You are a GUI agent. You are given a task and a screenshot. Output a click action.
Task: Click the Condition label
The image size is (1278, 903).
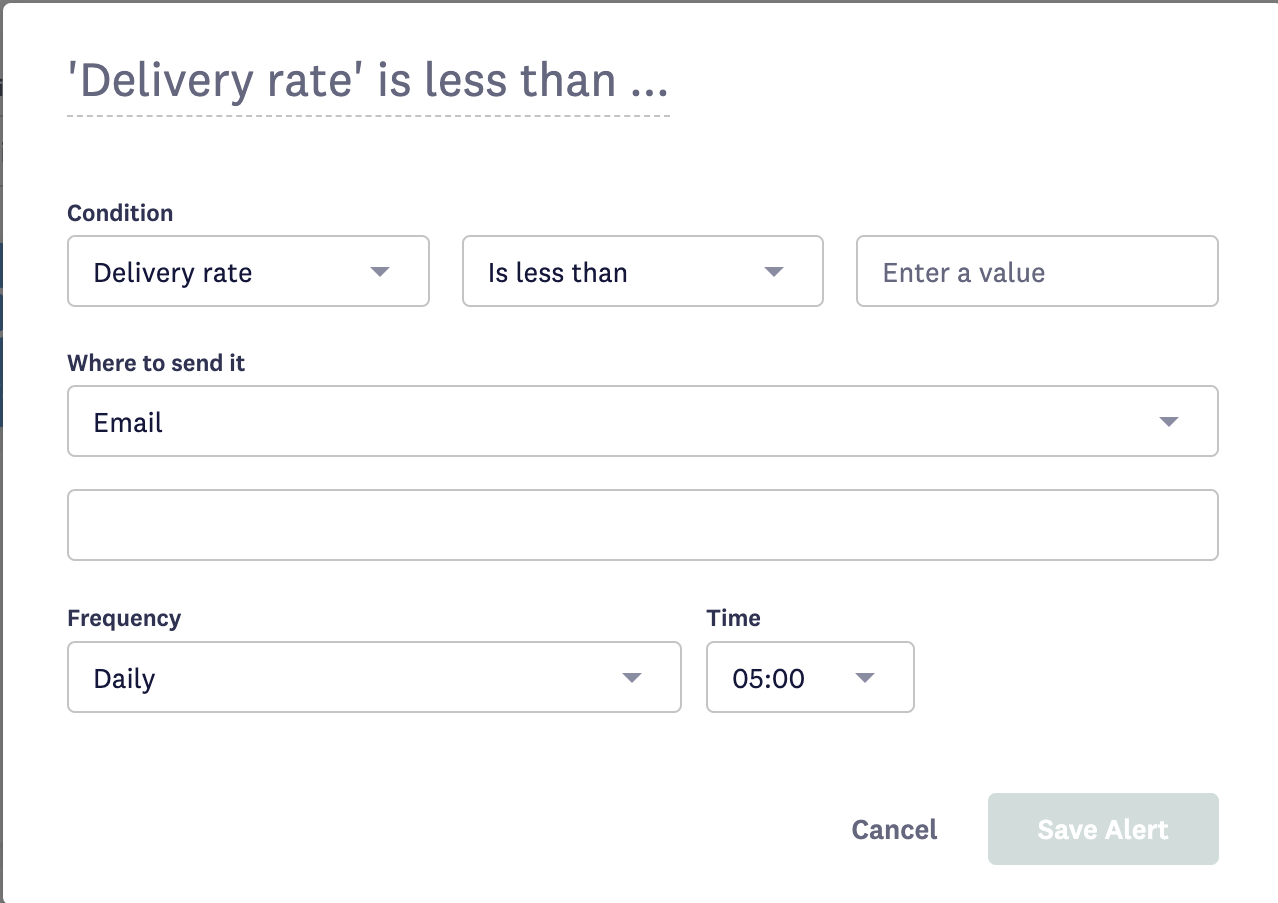click(x=120, y=213)
